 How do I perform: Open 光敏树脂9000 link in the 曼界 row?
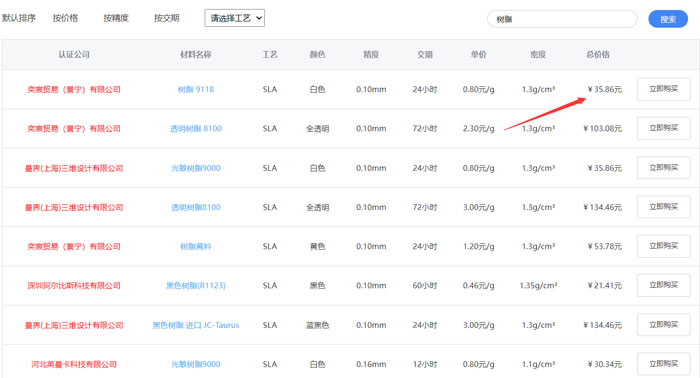[196, 168]
